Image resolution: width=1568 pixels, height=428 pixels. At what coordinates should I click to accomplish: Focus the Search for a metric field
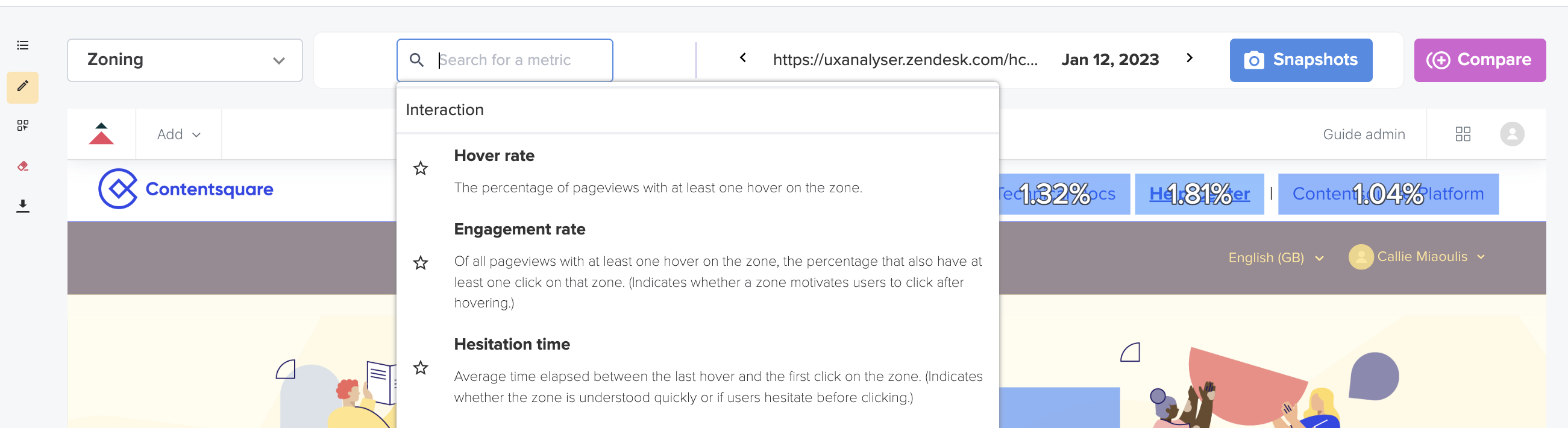tap(504, 60)
